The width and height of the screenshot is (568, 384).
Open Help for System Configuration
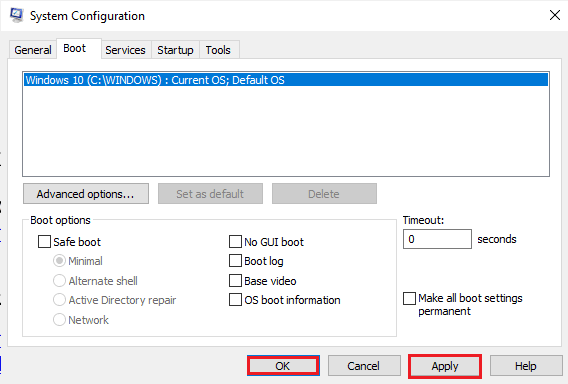526,366
